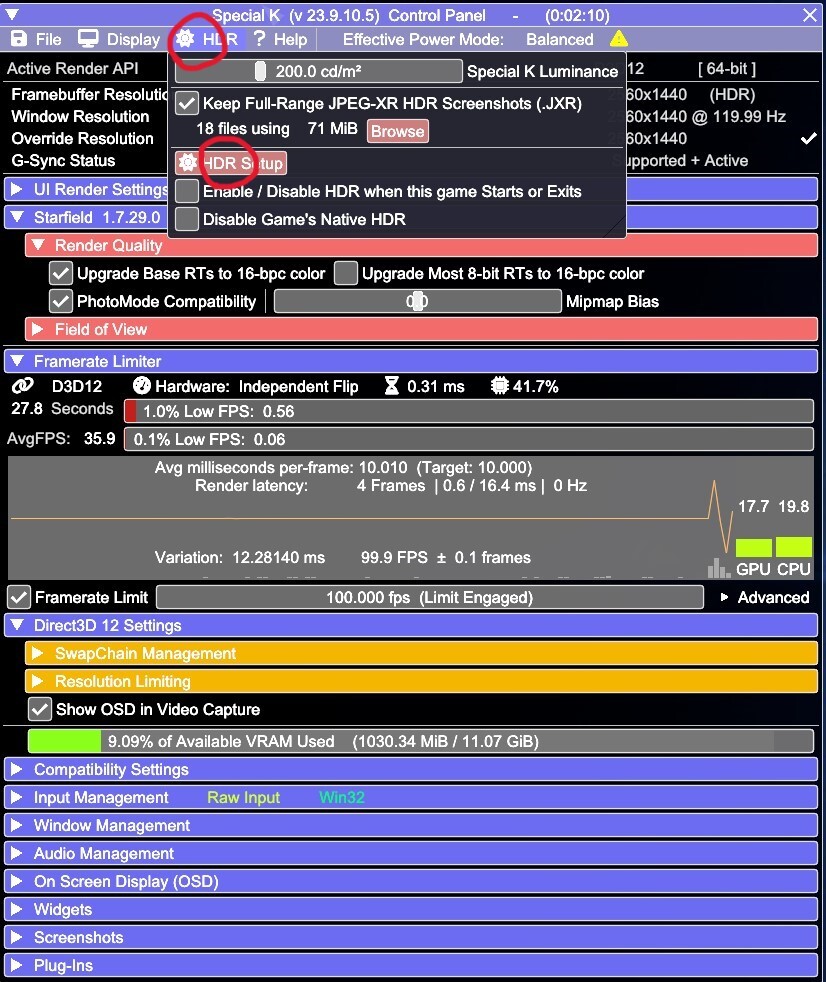Adjust the Mipmap Bias slider

[417, 302]
